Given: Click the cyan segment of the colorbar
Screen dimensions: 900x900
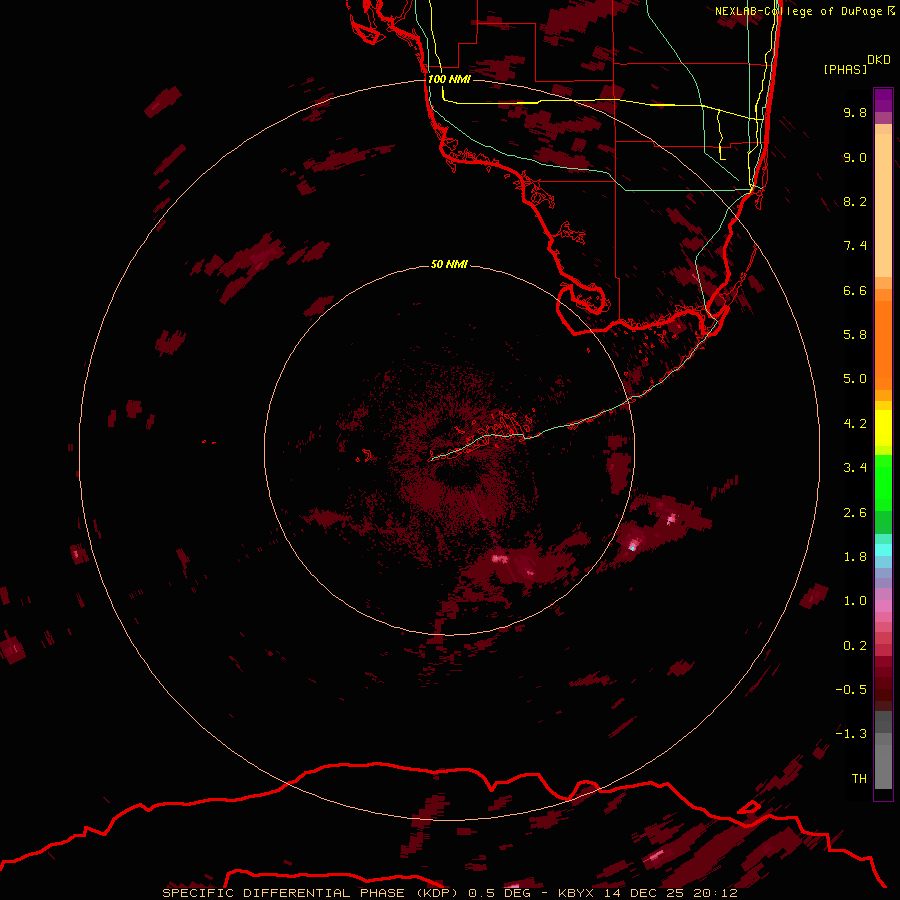Looking at the screenshot, I should point(883,550).
